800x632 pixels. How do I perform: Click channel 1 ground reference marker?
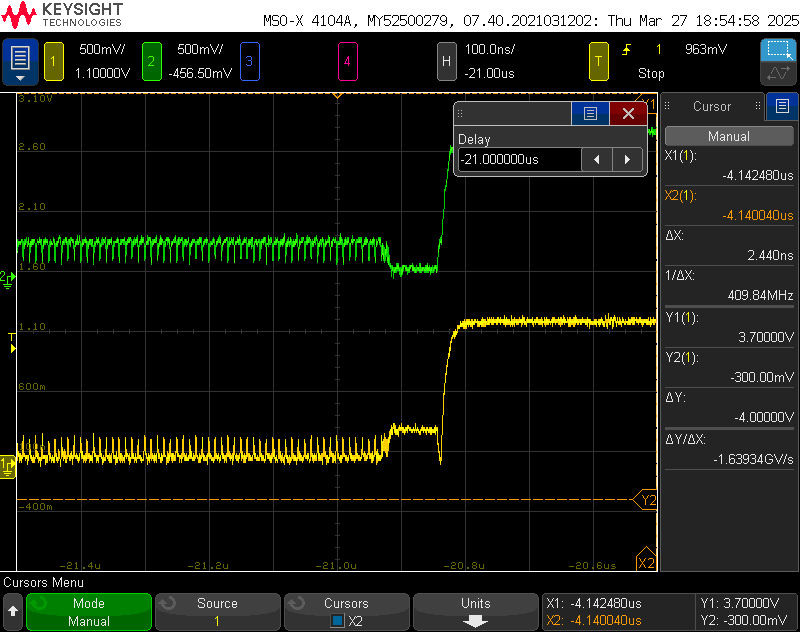pos(8,466)
